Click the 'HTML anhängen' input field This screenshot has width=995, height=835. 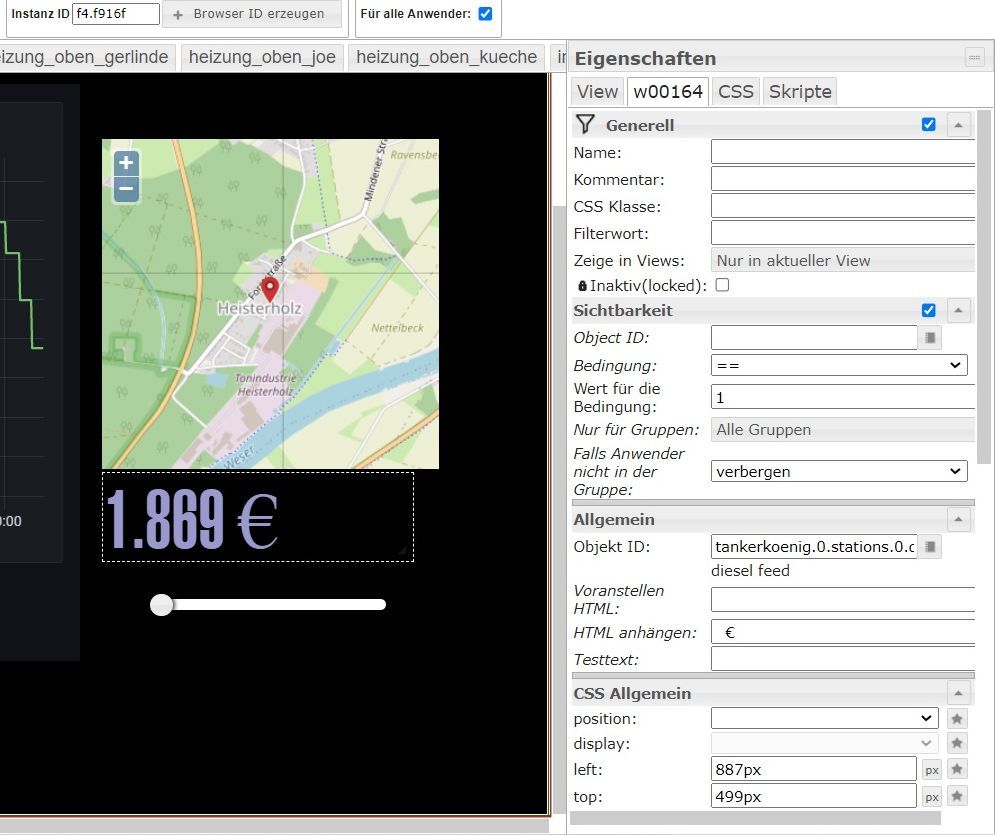(x=843, y=632)
